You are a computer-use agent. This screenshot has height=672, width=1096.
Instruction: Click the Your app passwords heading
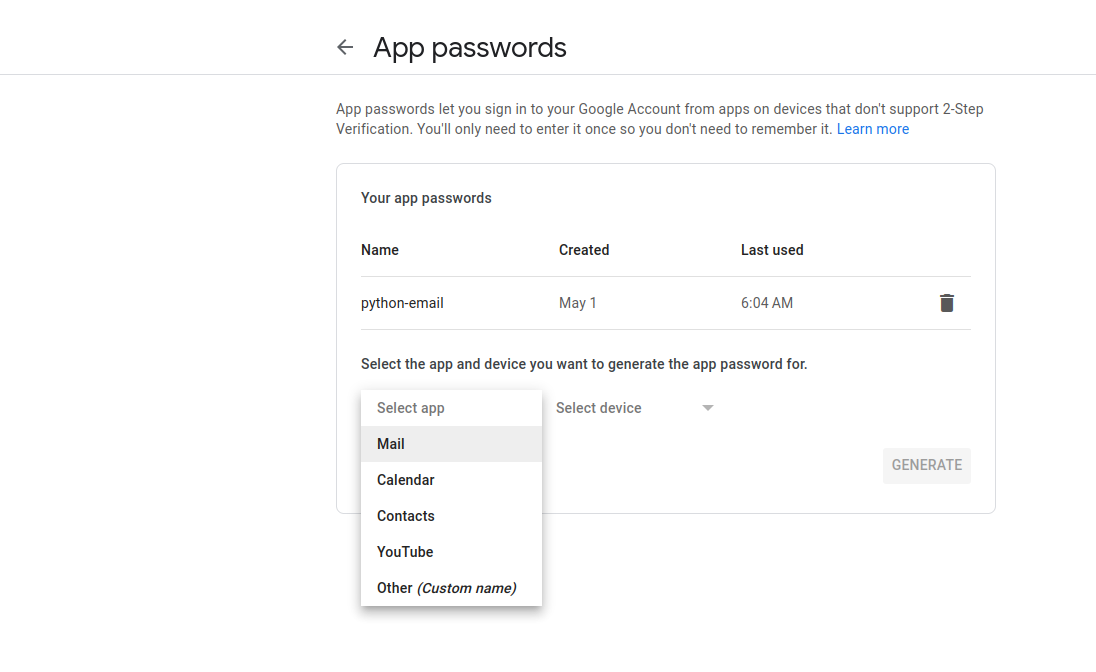click(426, 198)
